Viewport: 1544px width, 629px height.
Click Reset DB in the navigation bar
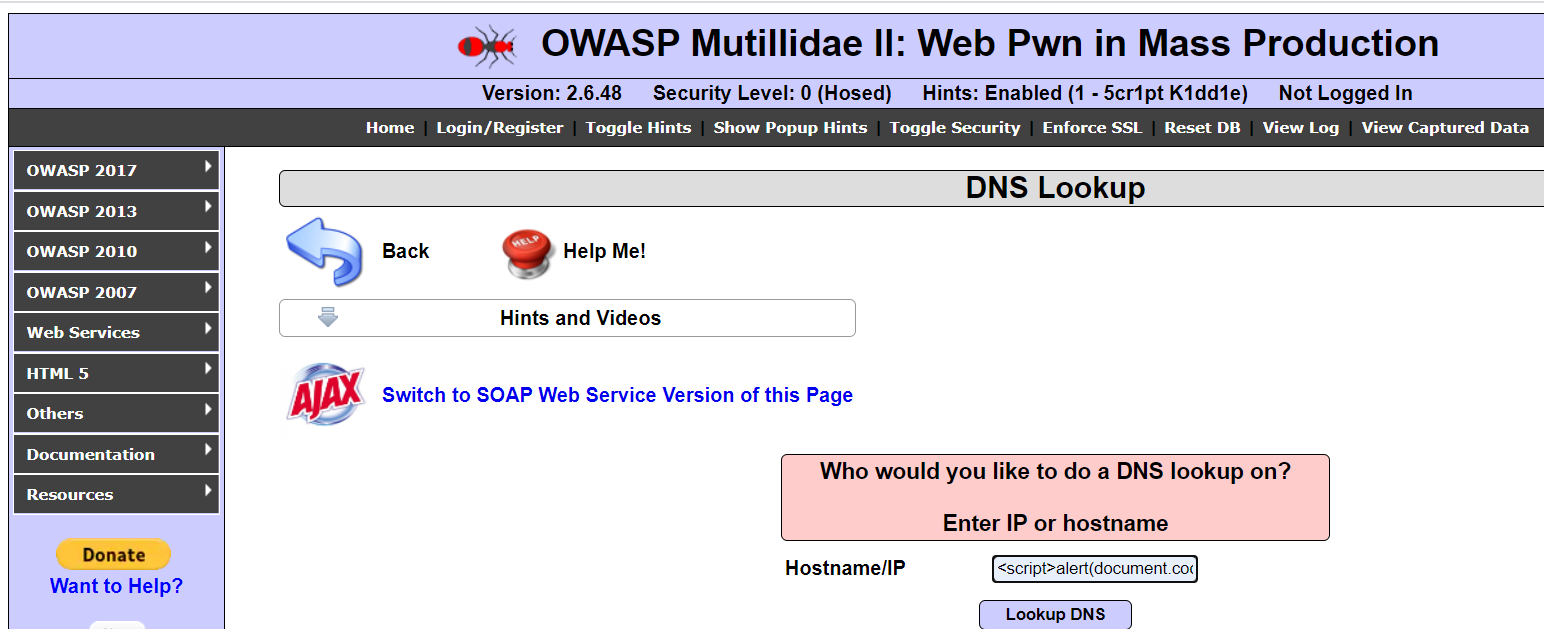coord(1201,127)
